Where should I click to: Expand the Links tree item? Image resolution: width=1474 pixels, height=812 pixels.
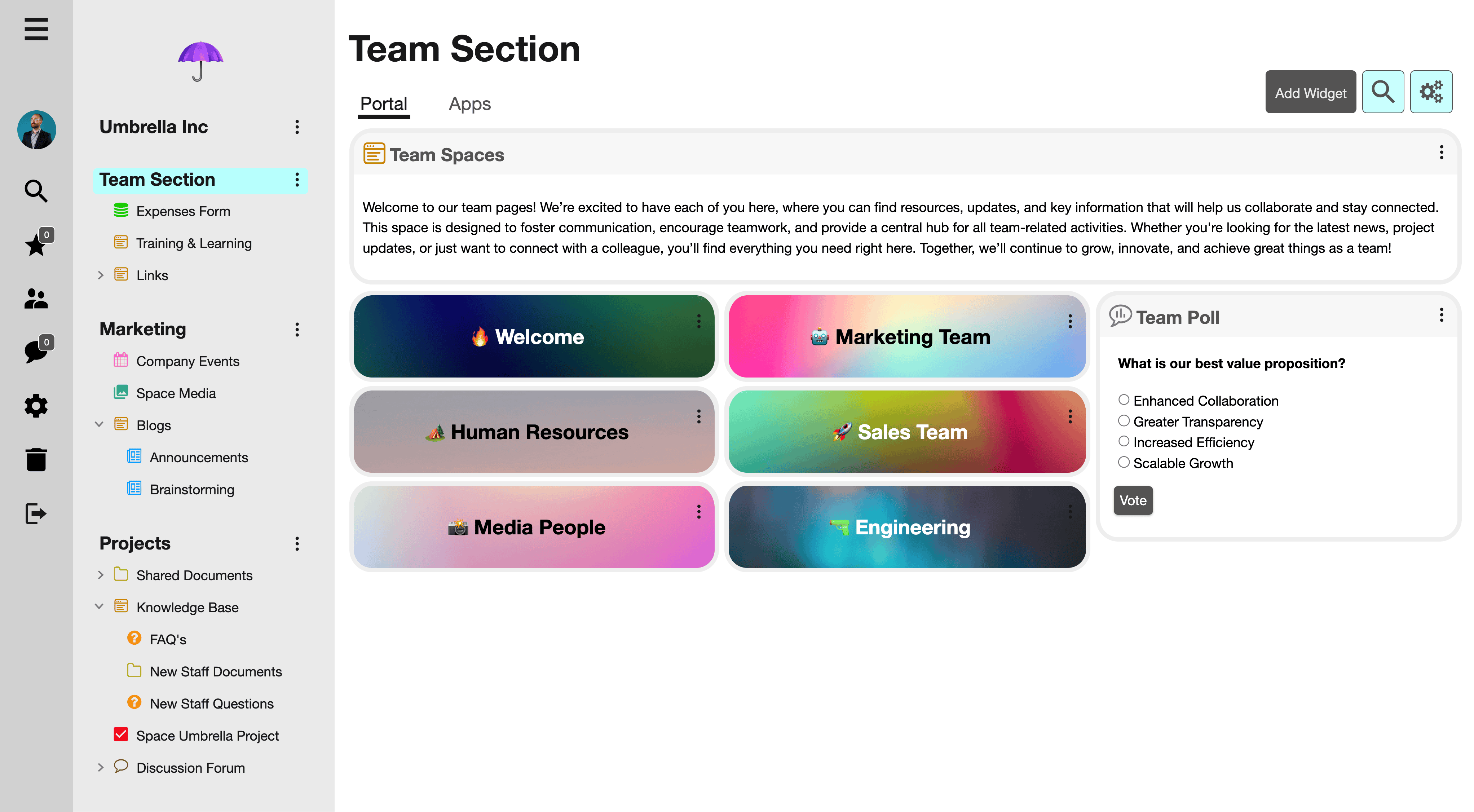[101, 275]
